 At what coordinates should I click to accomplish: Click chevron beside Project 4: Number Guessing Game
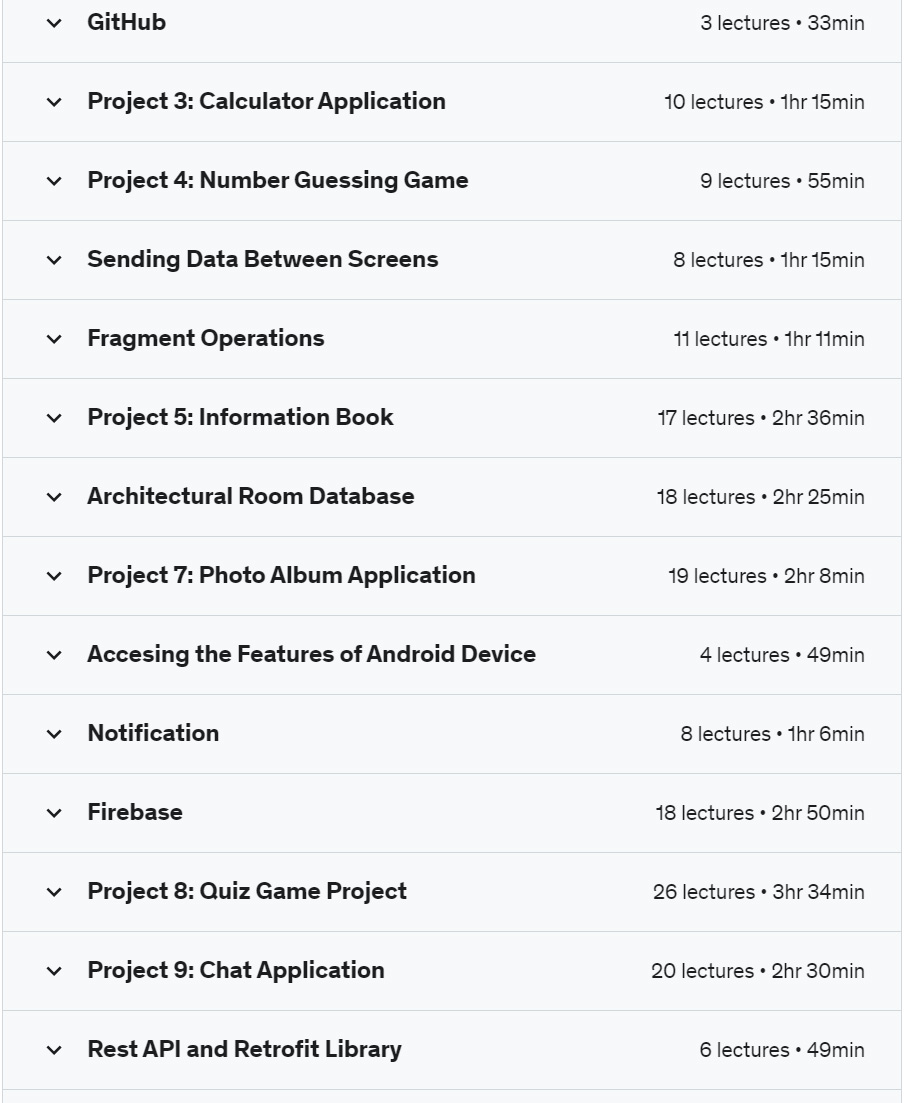(54, 181)
